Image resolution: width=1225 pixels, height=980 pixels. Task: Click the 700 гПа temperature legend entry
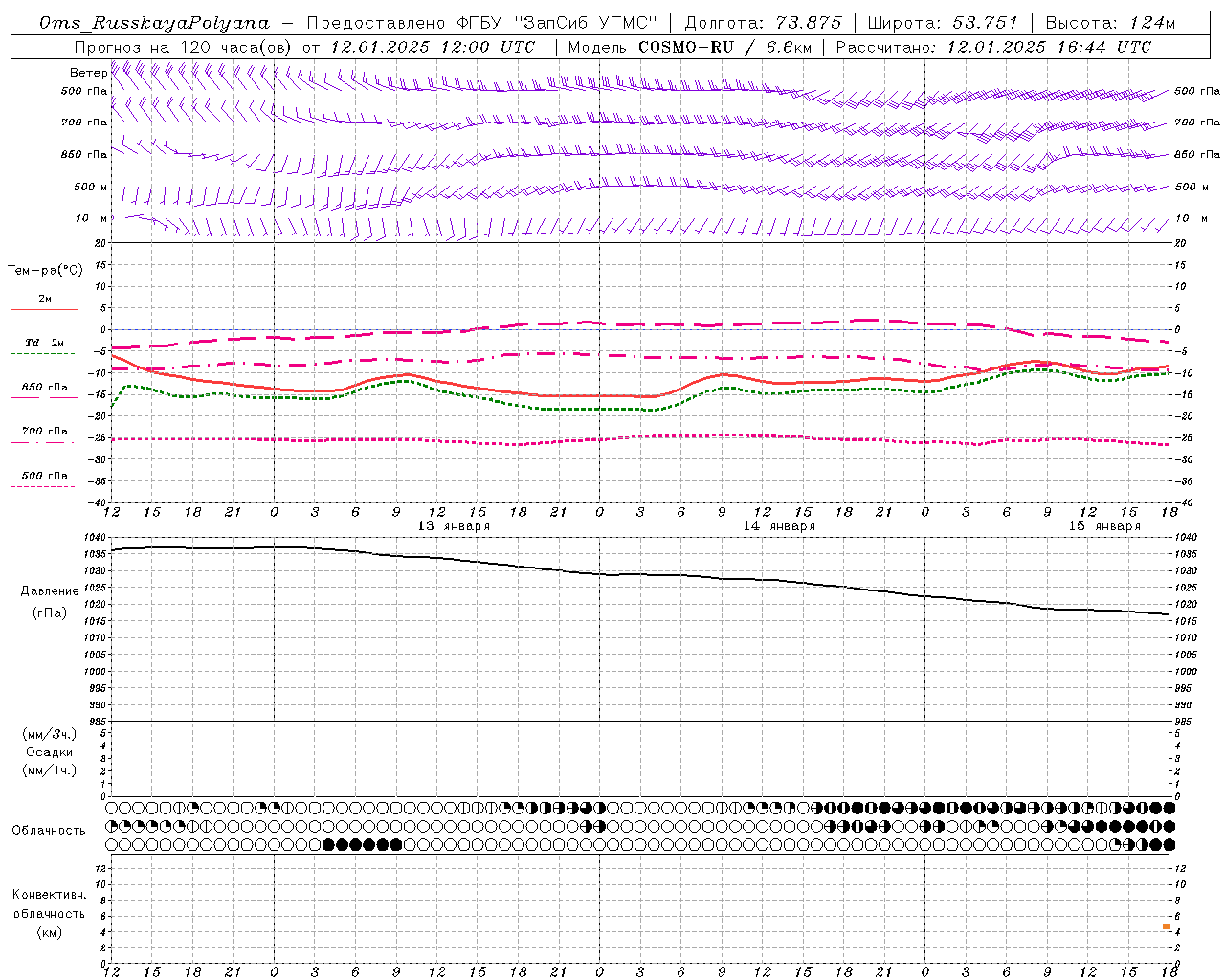click(x=44, y=431)
